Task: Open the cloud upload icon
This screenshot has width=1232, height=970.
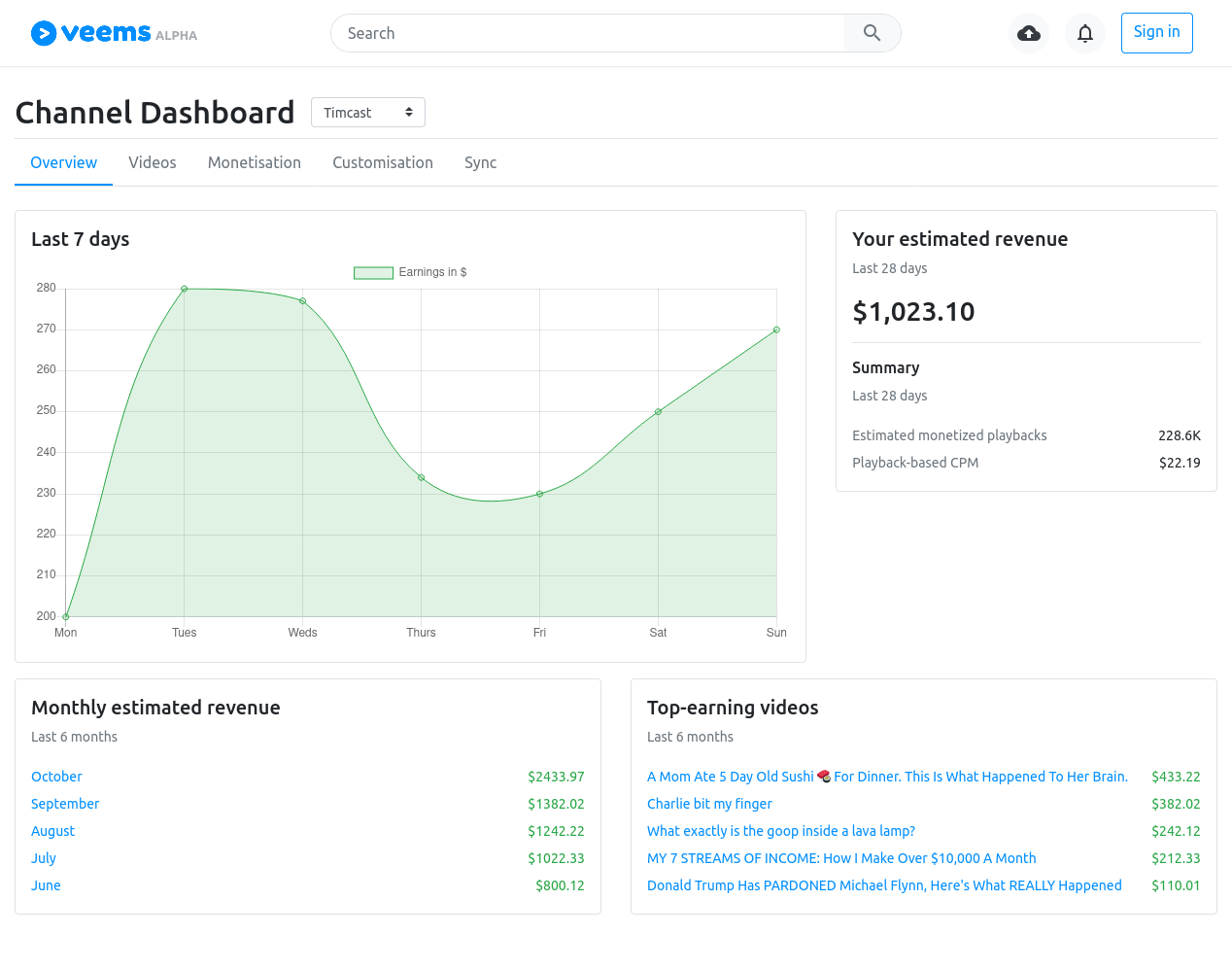Action: point(1029,33)
